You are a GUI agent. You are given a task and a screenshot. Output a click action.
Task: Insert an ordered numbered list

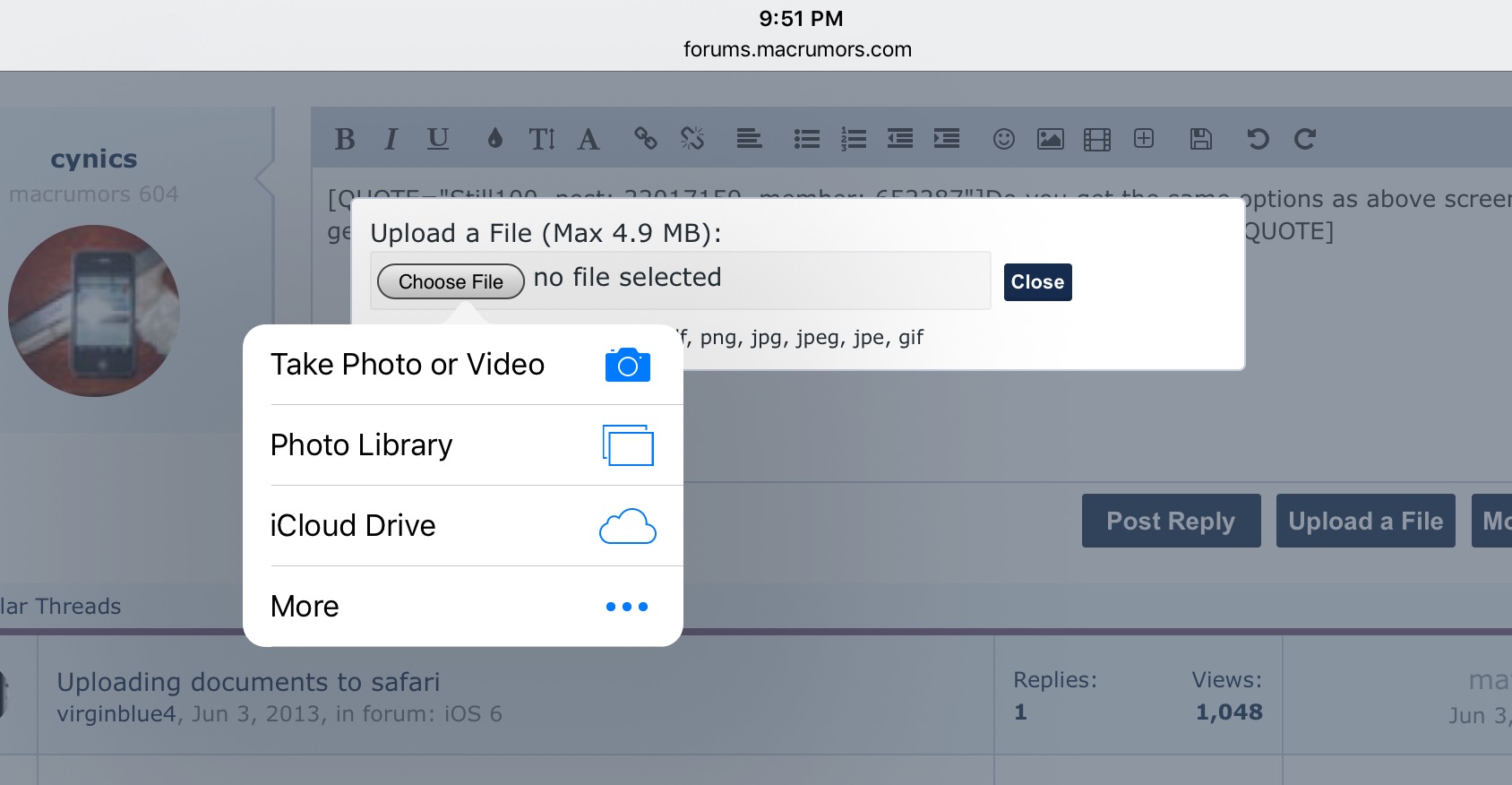coord(853,139)
